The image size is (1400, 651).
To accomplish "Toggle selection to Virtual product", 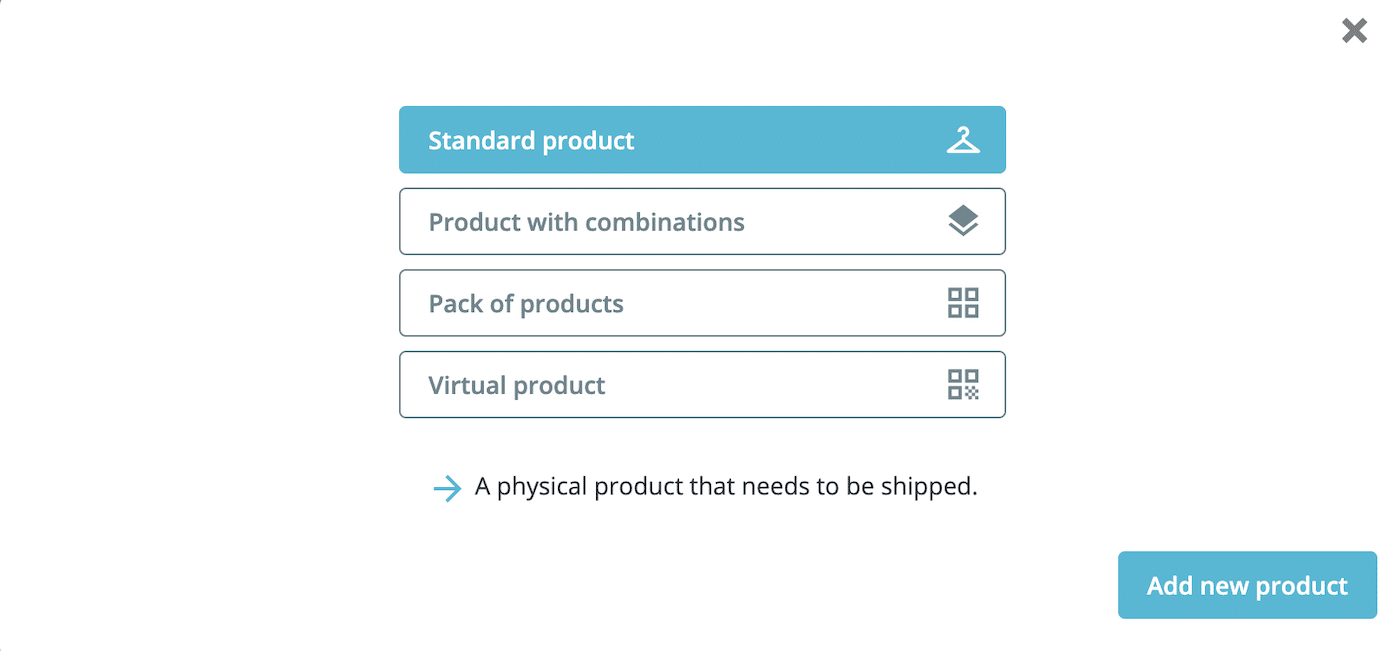I will [702, 384].
